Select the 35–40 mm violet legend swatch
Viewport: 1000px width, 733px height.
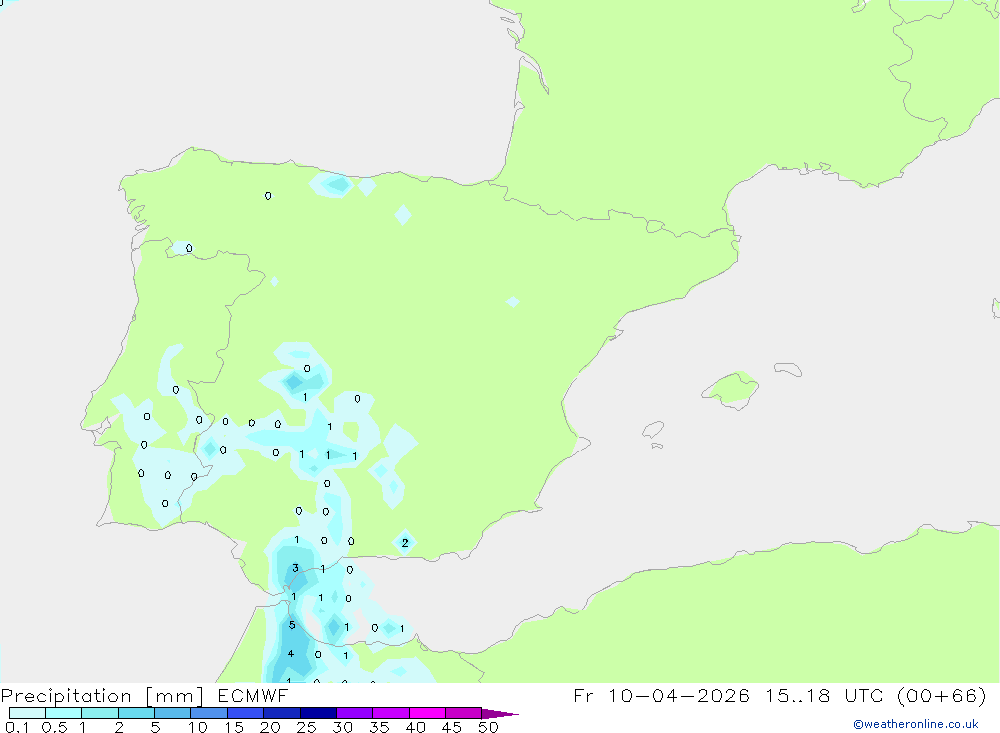[x=391, y=713]
